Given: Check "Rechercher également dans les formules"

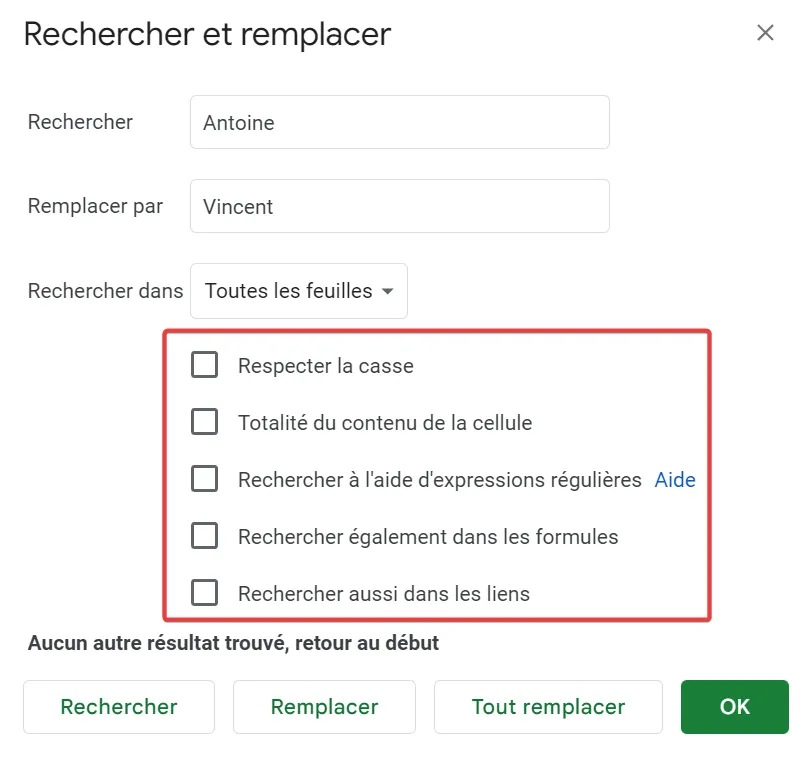Looking at the screenshot, I should [204, 536].
